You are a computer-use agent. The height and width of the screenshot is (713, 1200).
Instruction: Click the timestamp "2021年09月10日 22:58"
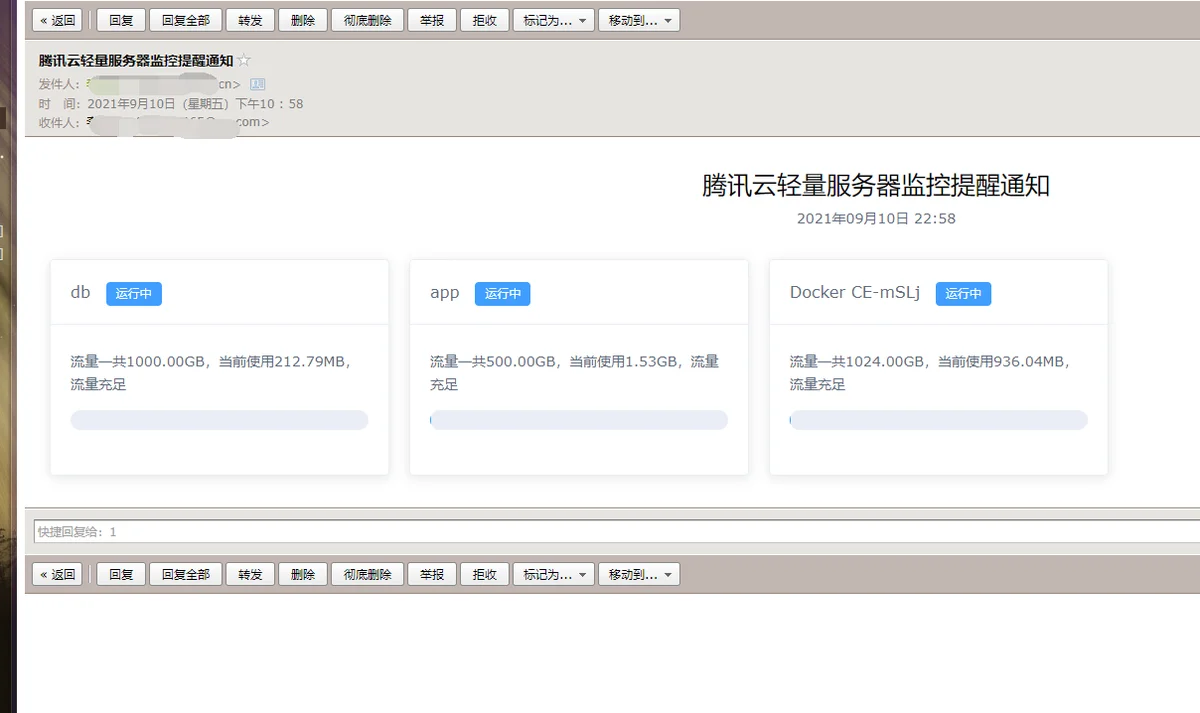click(876, 218)
